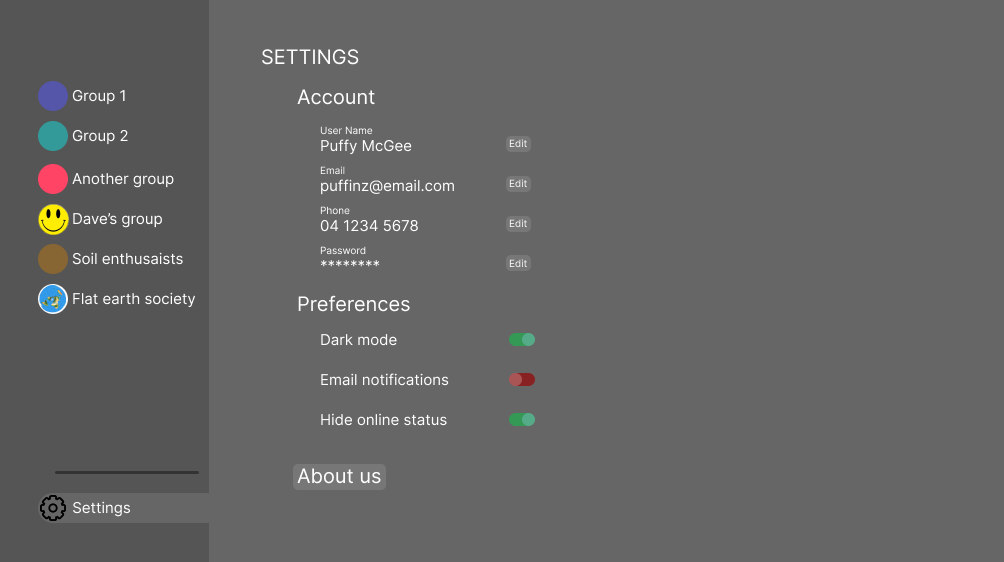The height and width of the screenshot is (562, 1004).
Task: Open Soil enthusiasts group label
Action: coord(127,259)
